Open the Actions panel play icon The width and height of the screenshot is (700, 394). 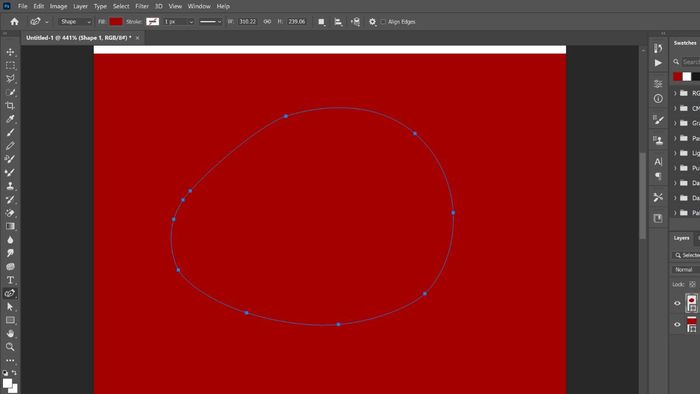[x=658, y=63]
